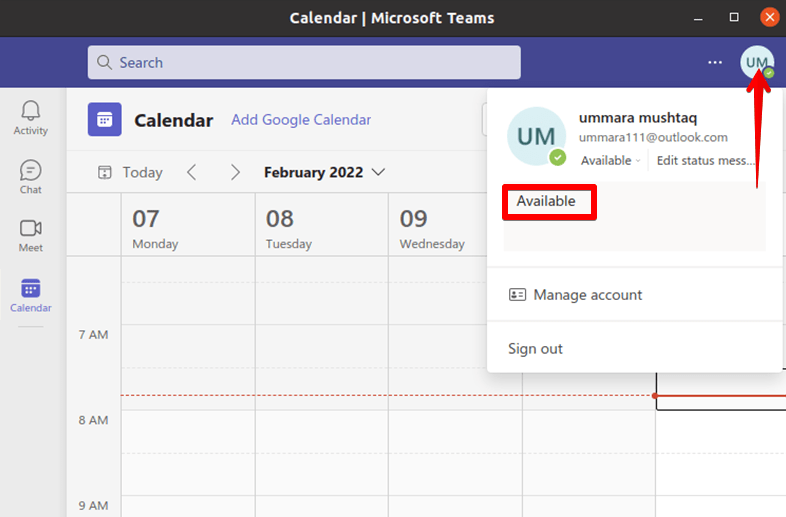The height and width of the screenshot is (517, 786).
Task: Maximize the Teams window
Action: tap(734, 18)
